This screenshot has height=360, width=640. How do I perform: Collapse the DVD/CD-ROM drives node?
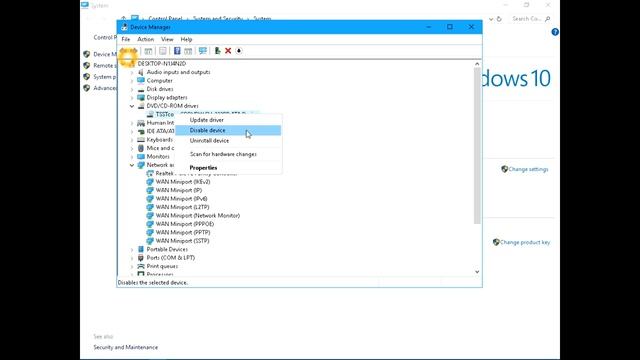tap(132, 106)
